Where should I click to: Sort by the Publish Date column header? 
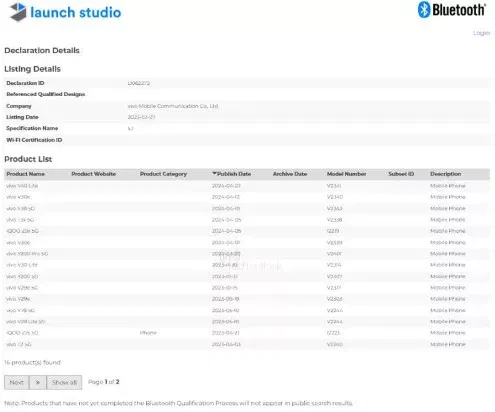234,174
